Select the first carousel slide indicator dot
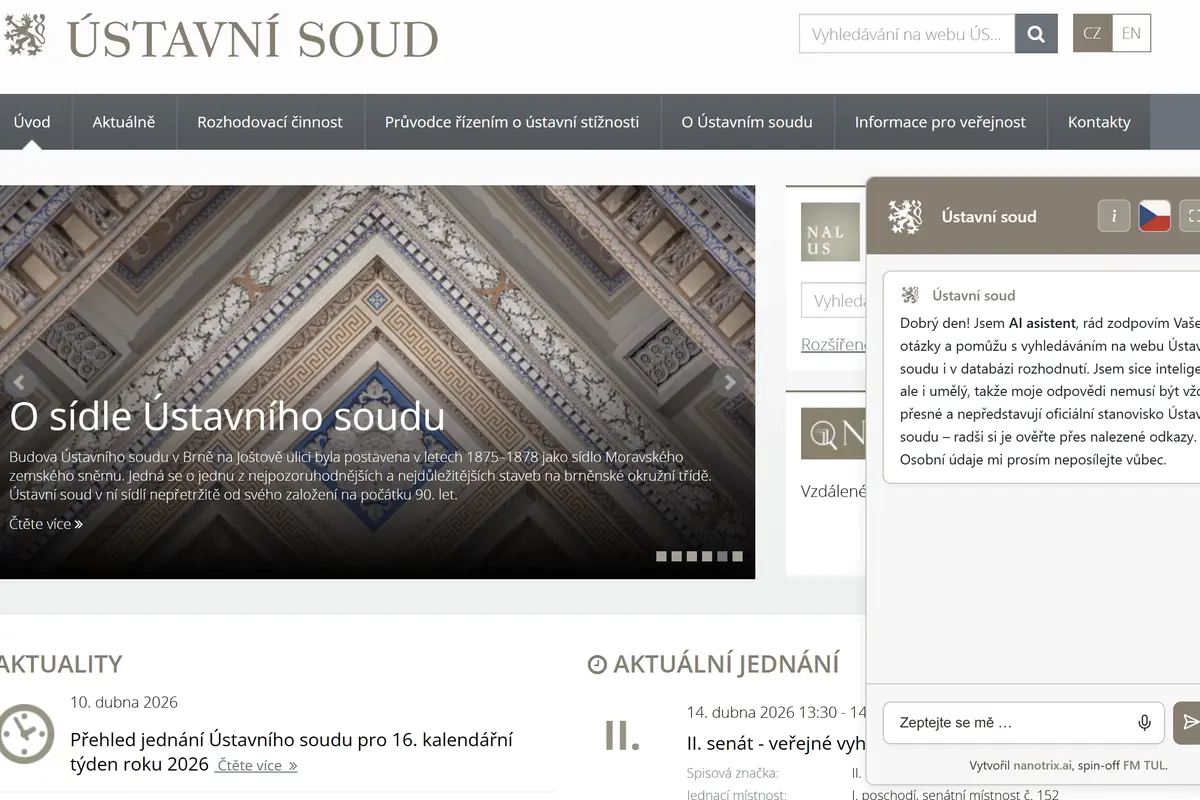Screen dimensions: 1200x800 pos(661,556)
